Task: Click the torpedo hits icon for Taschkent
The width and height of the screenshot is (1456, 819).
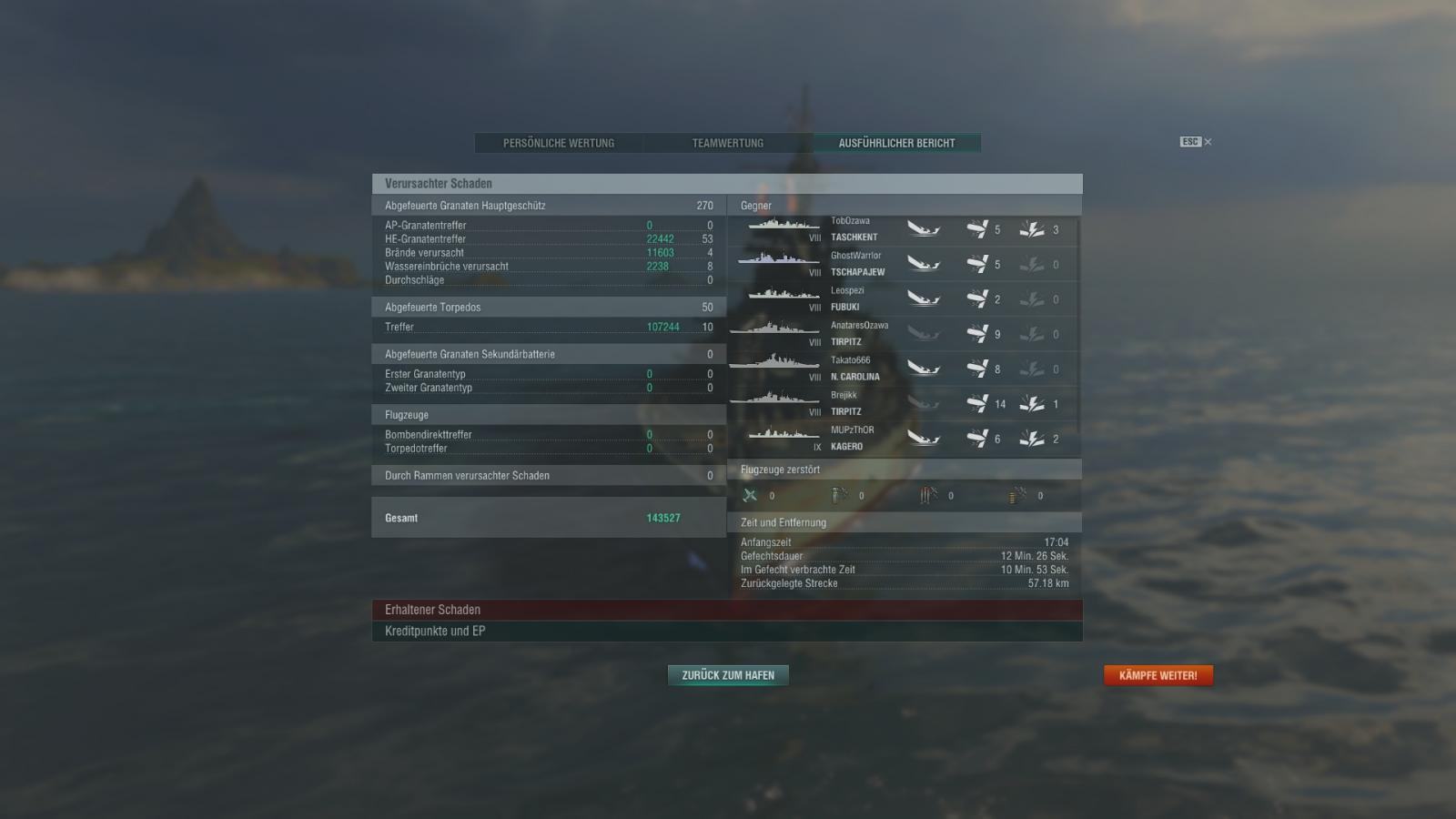Action: coord(1031,229)
